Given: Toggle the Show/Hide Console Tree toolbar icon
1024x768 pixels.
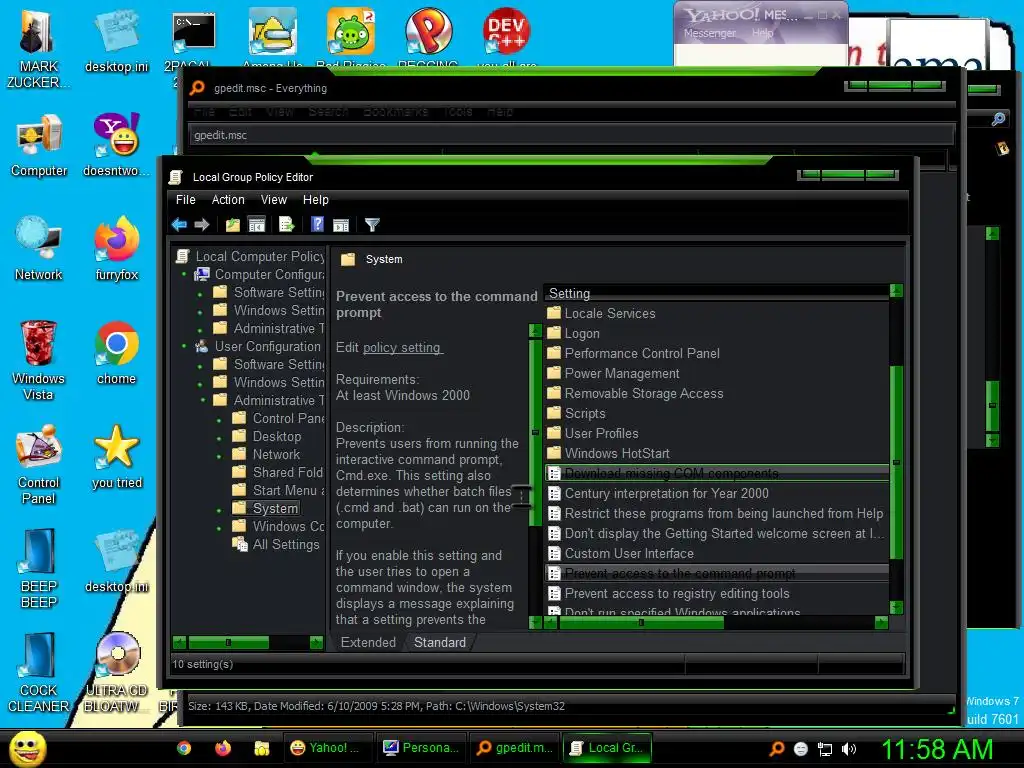Looking at the screenshot, I should coord(257,225).
